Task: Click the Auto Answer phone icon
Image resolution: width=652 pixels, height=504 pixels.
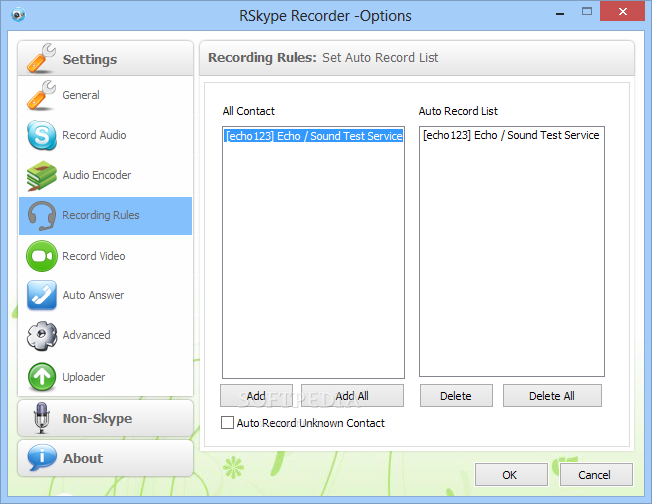Action: pos(42,295)
